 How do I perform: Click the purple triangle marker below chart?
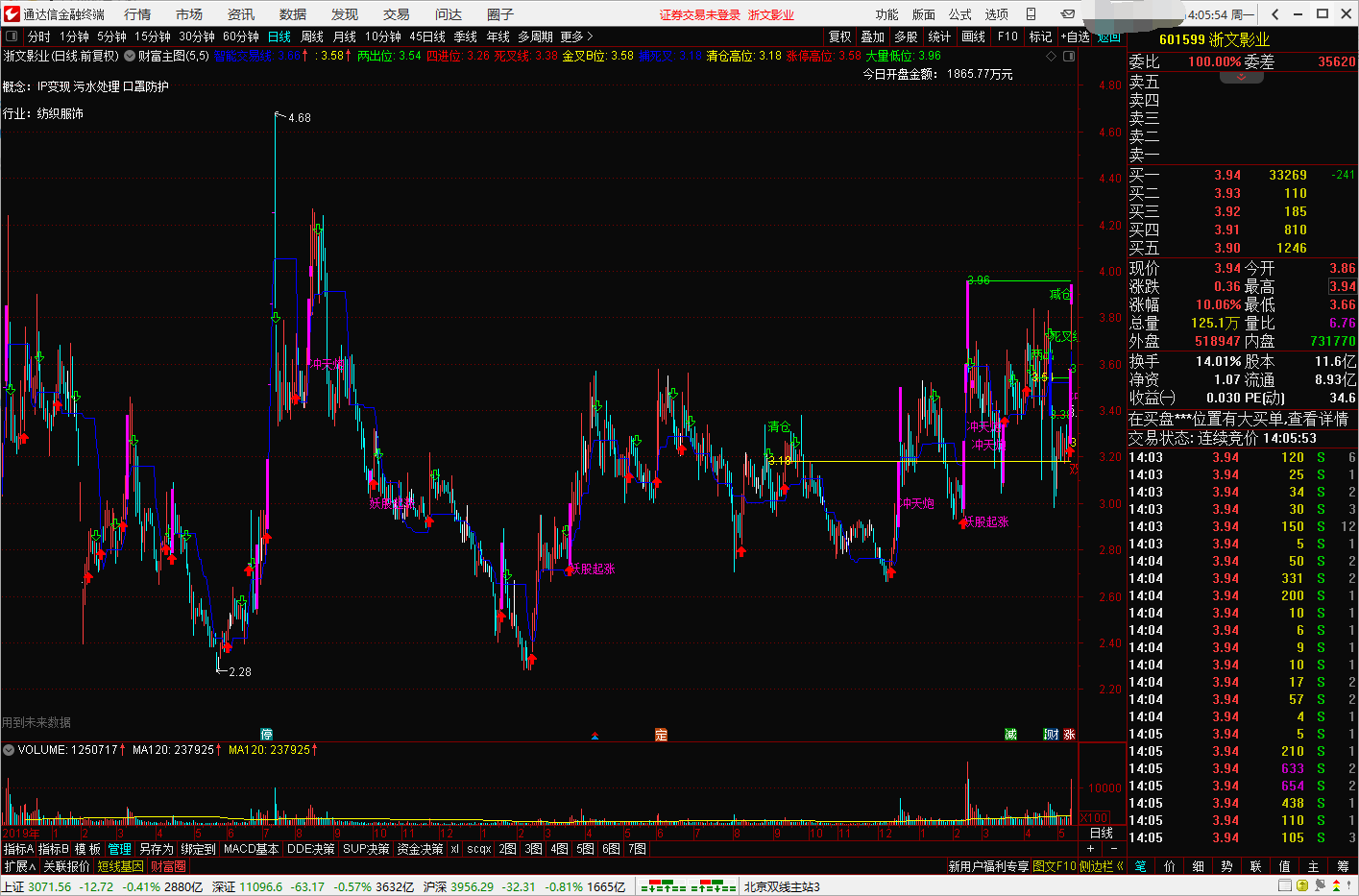pos(595,737)
